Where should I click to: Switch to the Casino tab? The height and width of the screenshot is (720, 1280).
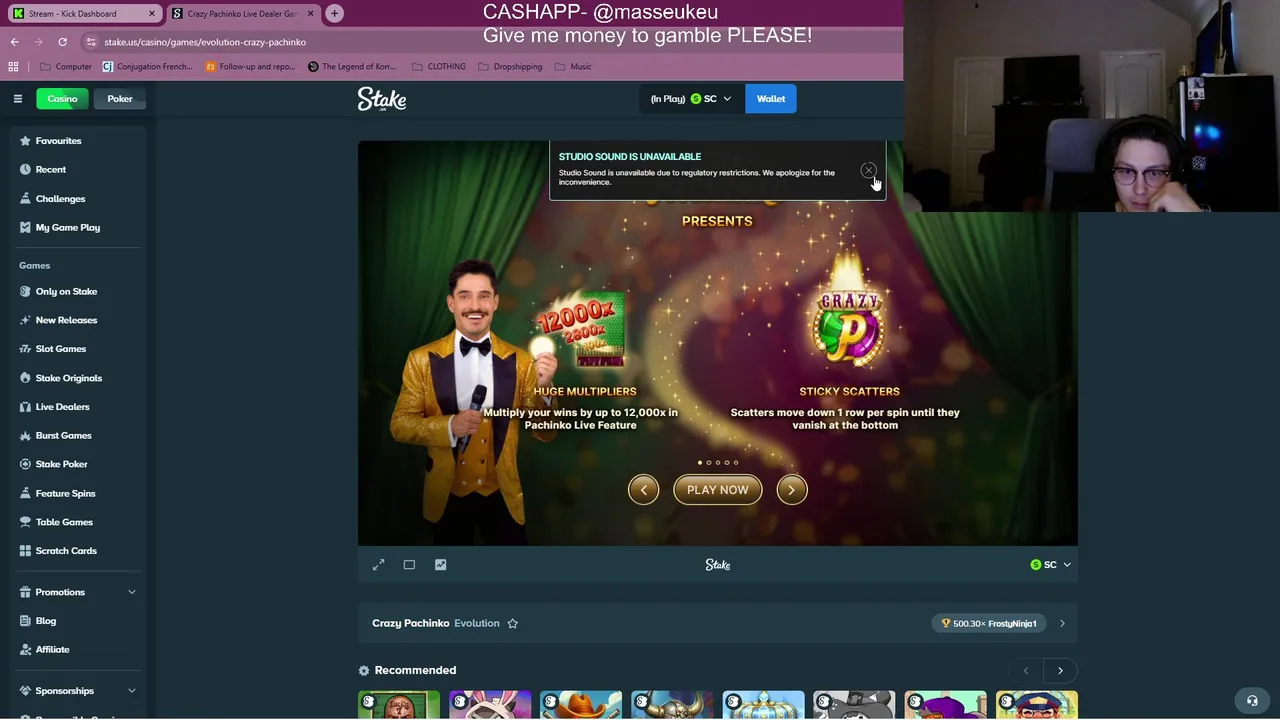(x=62, y=99)
